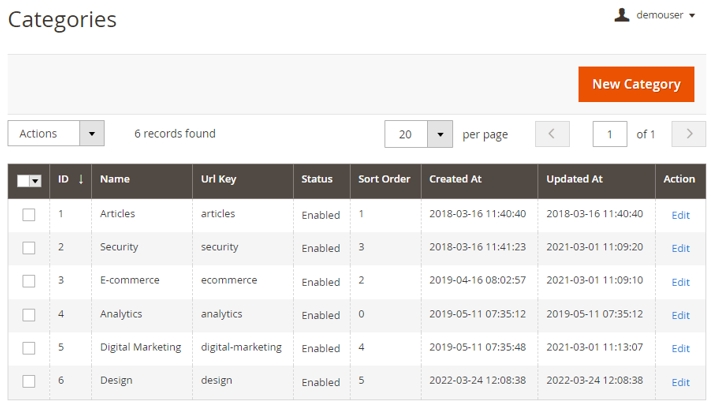Go to previous page arrow

click(552, 134)
